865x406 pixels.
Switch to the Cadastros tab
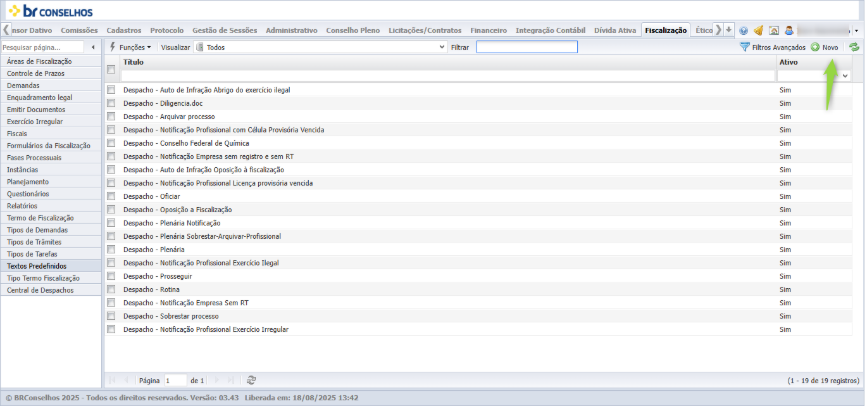pos(124,30)
